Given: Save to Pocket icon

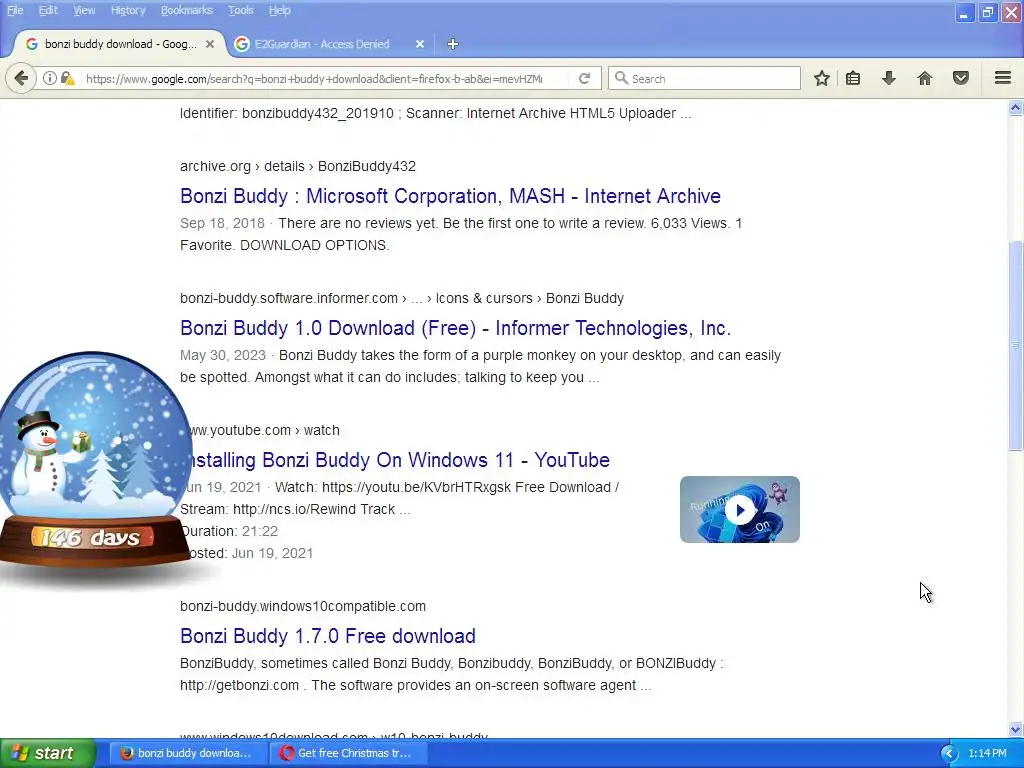Looking at the screenshot, I should (961, 78).
